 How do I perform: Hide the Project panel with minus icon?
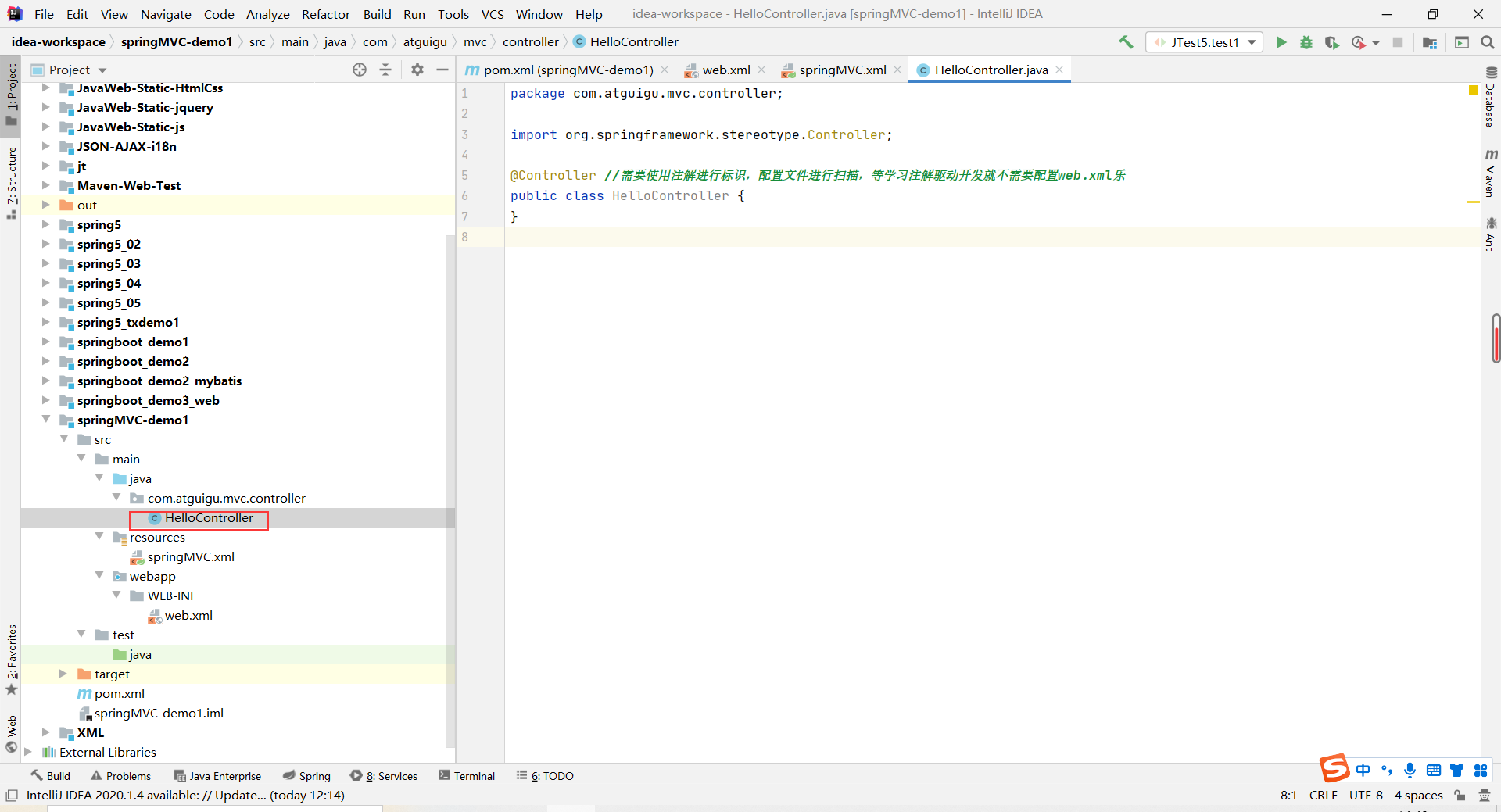[442, 70]
